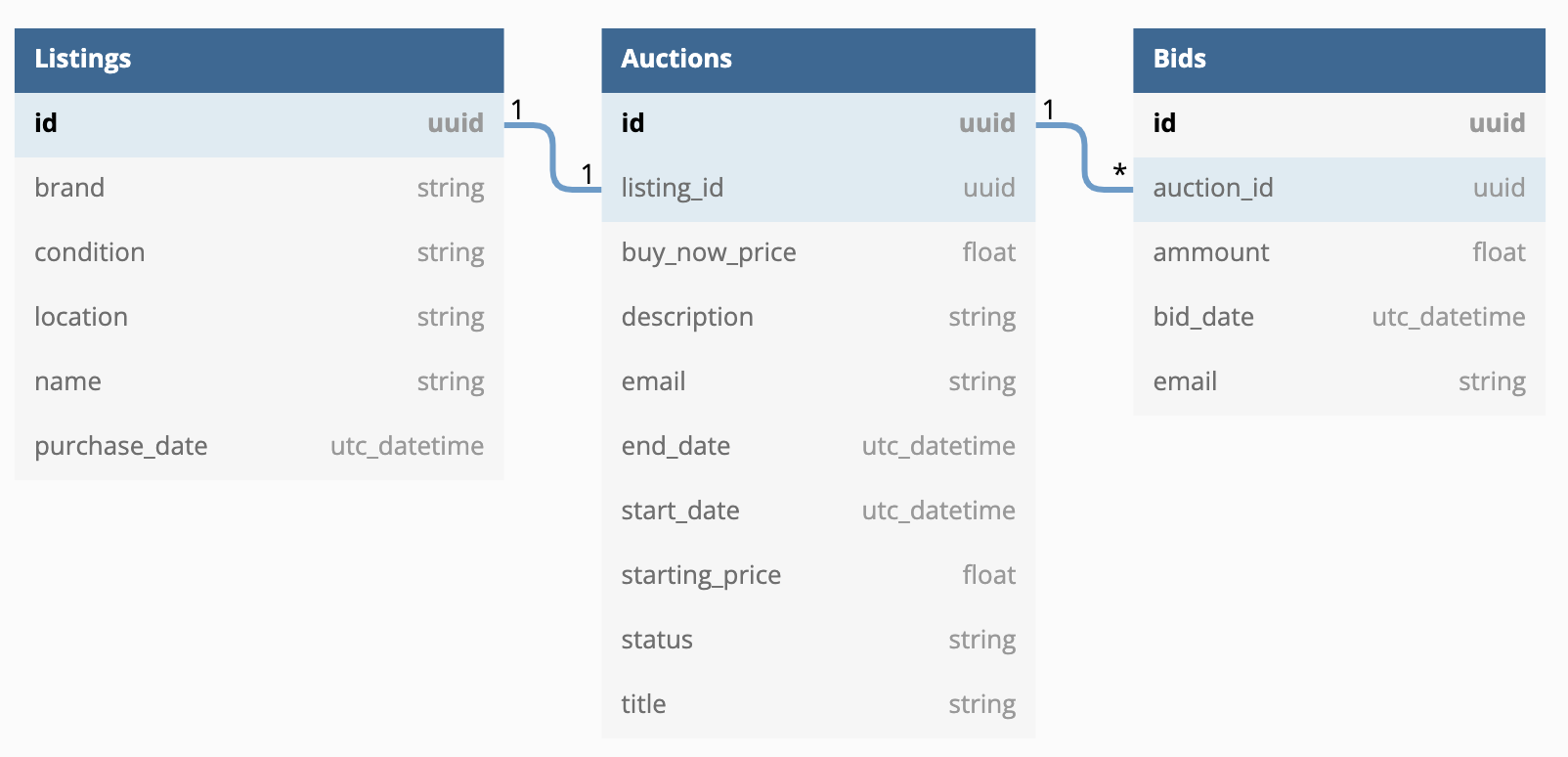Viewport: 1568px width, 757px height.
Task: Click the relationship line between Auctions and Bids
Action: tap(1085, 156)
